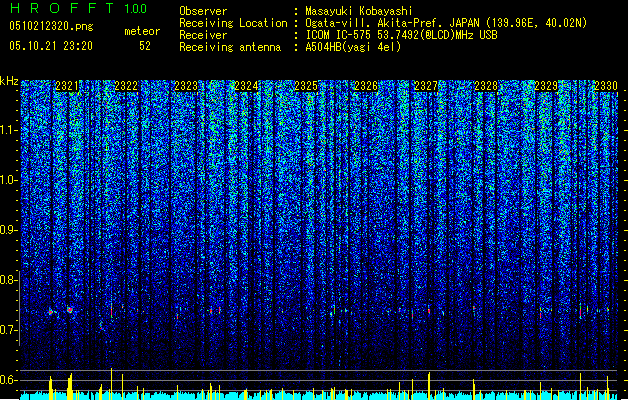Click the 2328 time marker

(486, 86)
